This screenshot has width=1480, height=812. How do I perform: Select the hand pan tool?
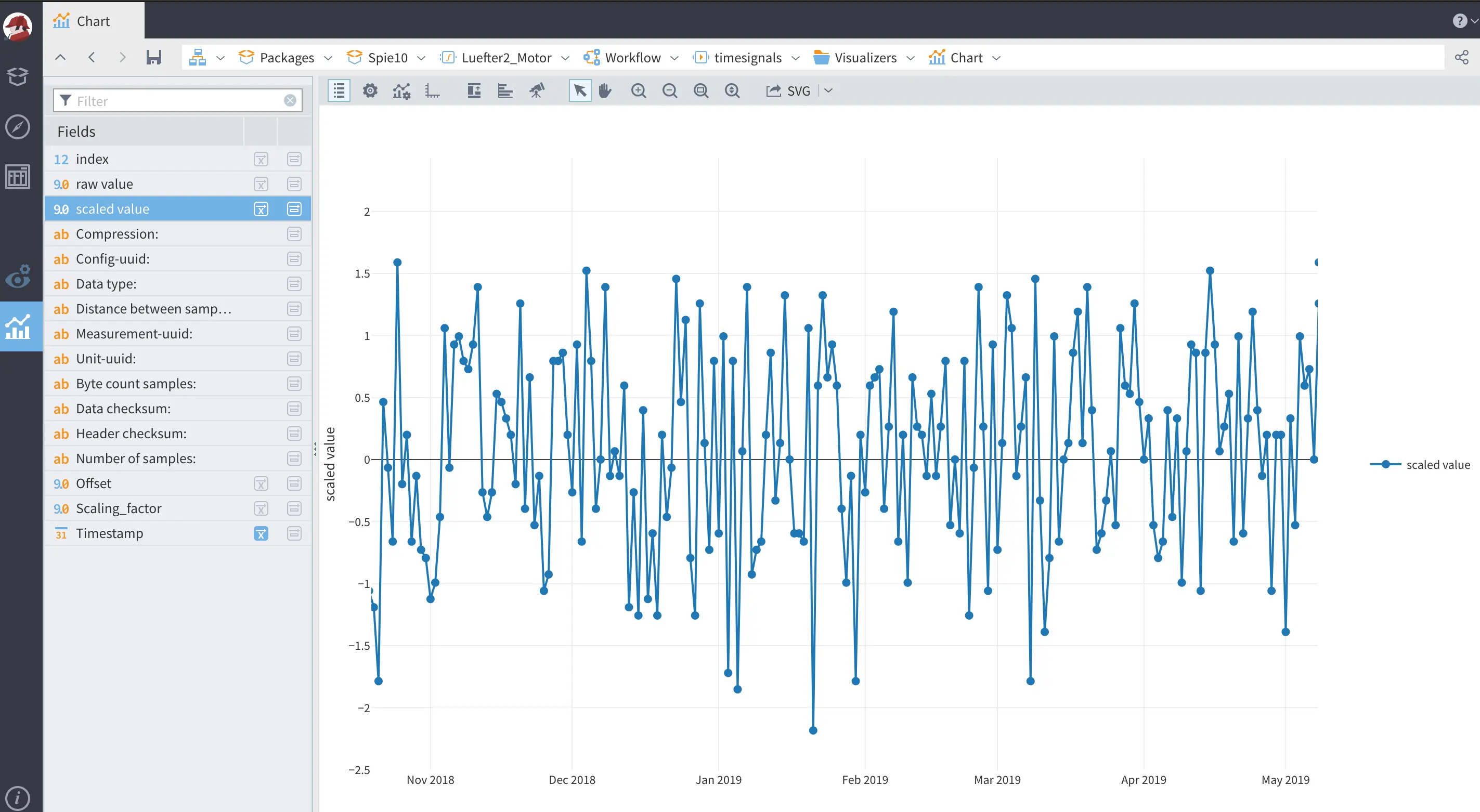pyautogui.click(x=605, y=91)
